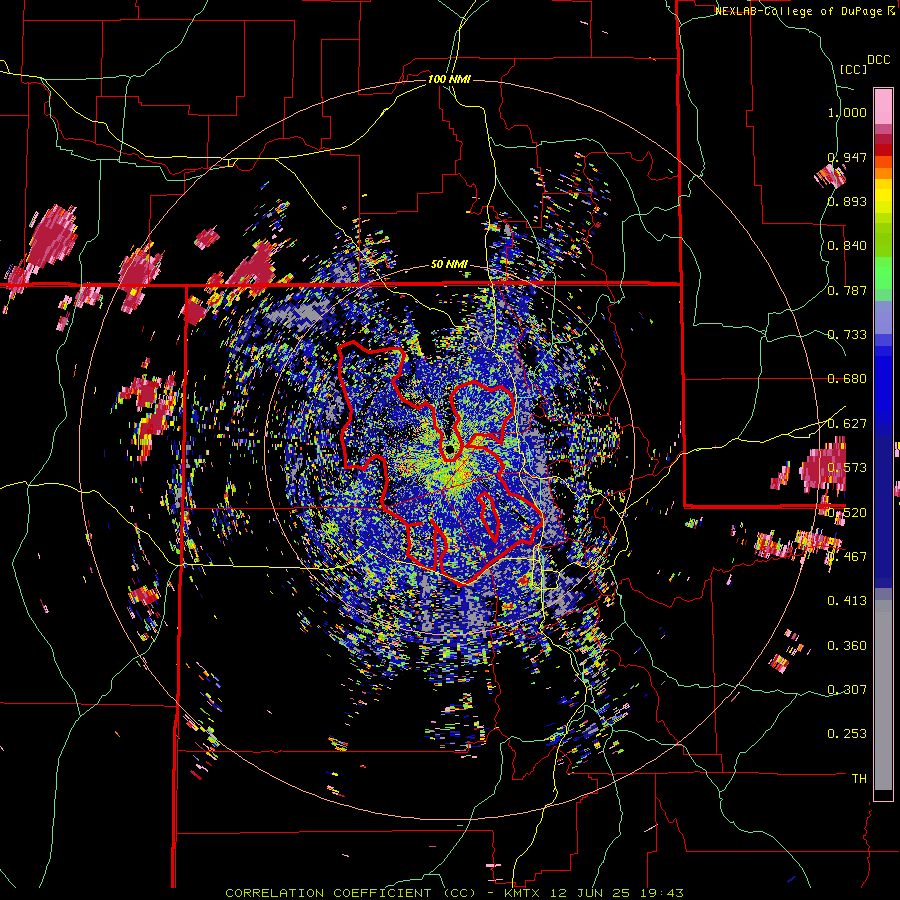Select the 0.680 scale value
Image resolution: width=900 pixels, height=900 pixels.
(x=847, y=379)
